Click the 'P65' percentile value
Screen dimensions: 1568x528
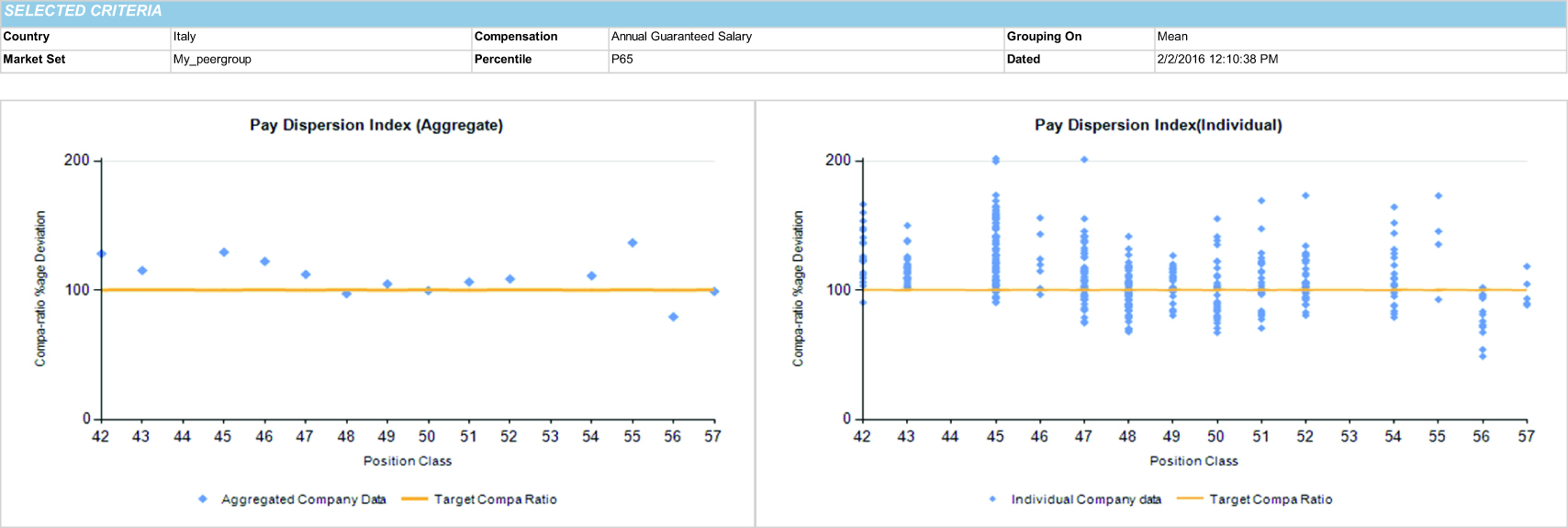(622, 59)
